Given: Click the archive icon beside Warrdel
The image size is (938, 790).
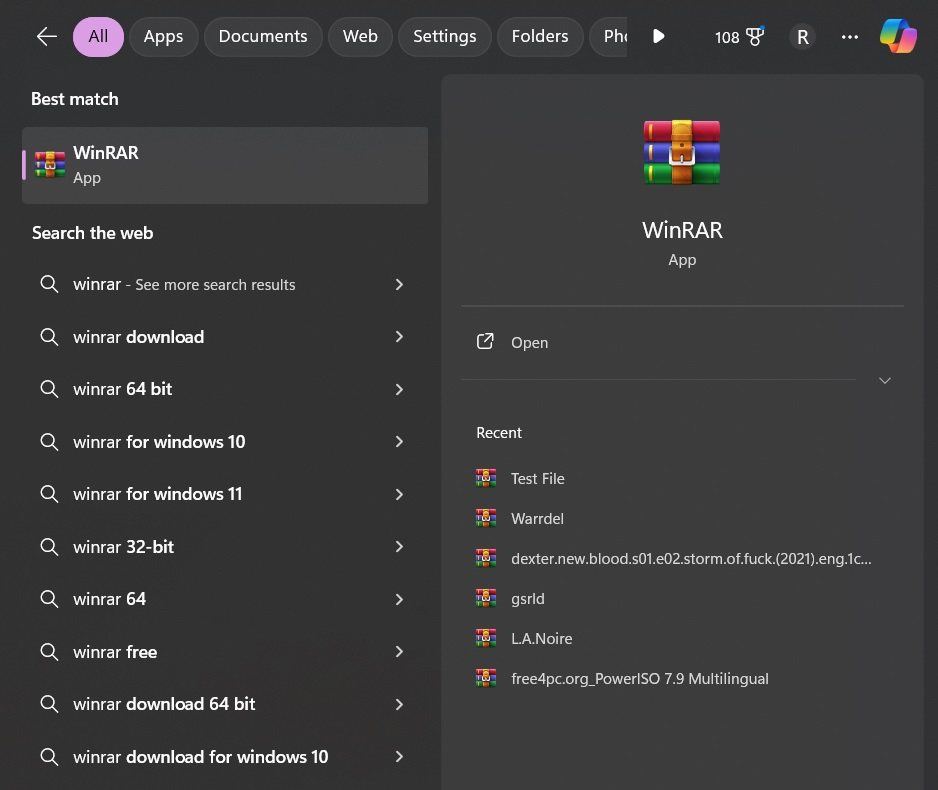Looking at the screenshot, I should click(486, 518).
